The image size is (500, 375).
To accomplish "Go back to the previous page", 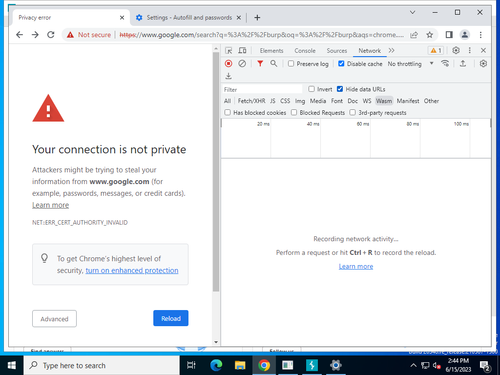I will 19,35.
